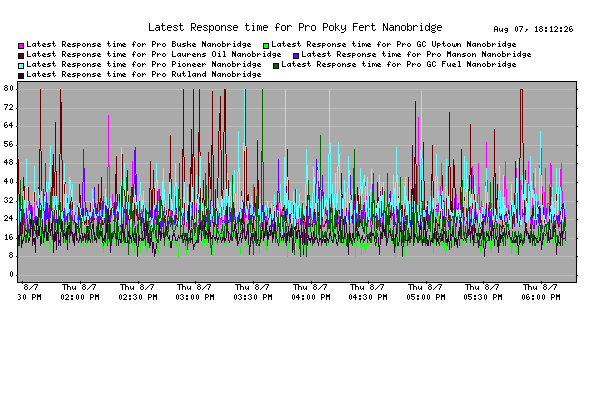Click the dark red Laurens Oil legend swatch
Image resolution: width=616 pixels, height=393 pixels.
coord(21,56)
